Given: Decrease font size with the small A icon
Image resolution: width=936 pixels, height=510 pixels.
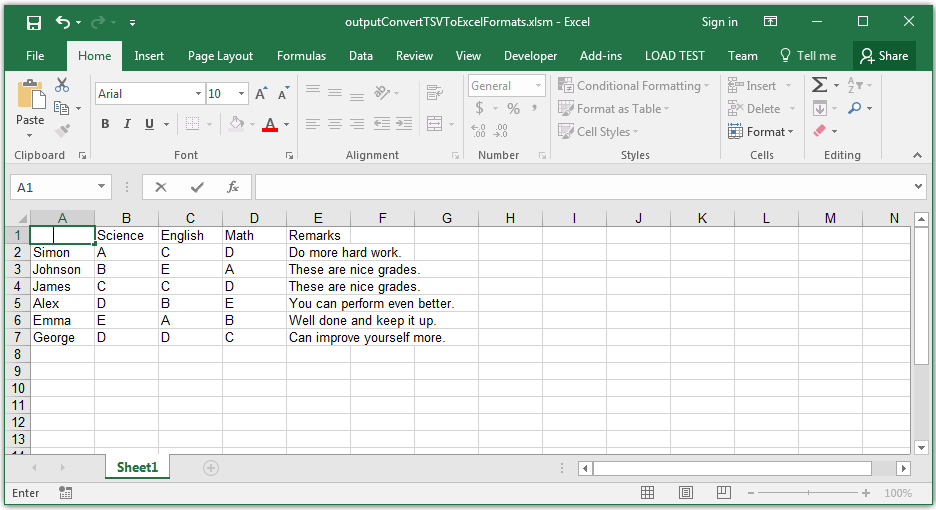Looking at the screenshot, I should [284, 94].
